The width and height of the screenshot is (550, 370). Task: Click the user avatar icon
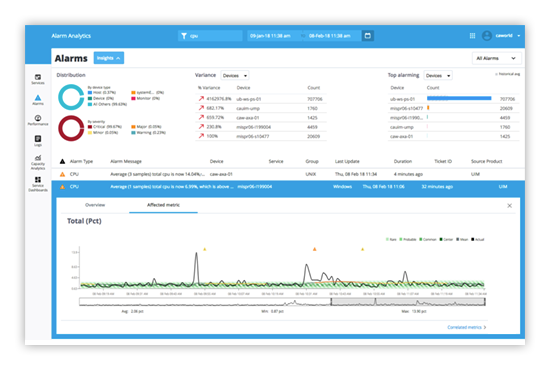coord(487,36)
